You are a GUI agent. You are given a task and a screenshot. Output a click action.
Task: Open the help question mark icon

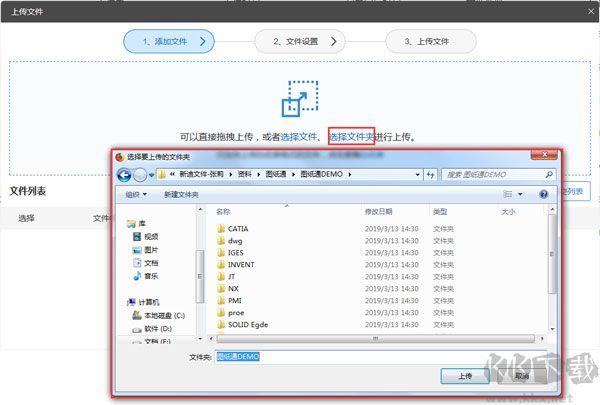[x=543, y=194]
